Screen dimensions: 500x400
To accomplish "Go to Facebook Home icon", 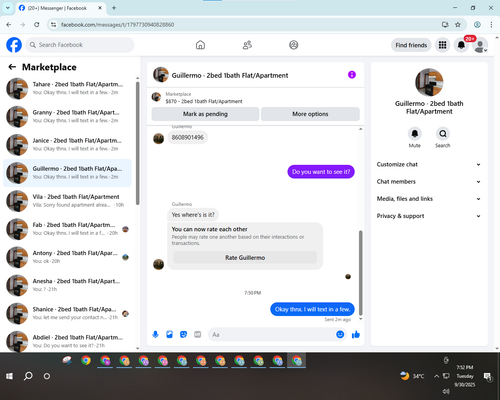I will coord(200,45).
